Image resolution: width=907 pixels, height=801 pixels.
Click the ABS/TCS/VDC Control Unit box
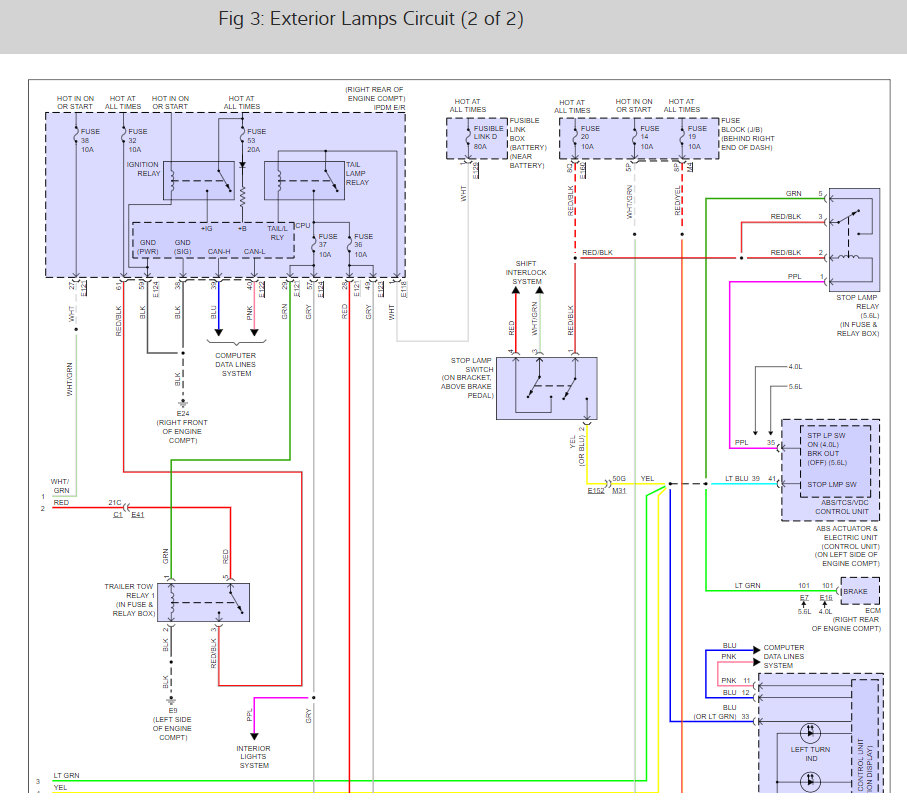831,470
